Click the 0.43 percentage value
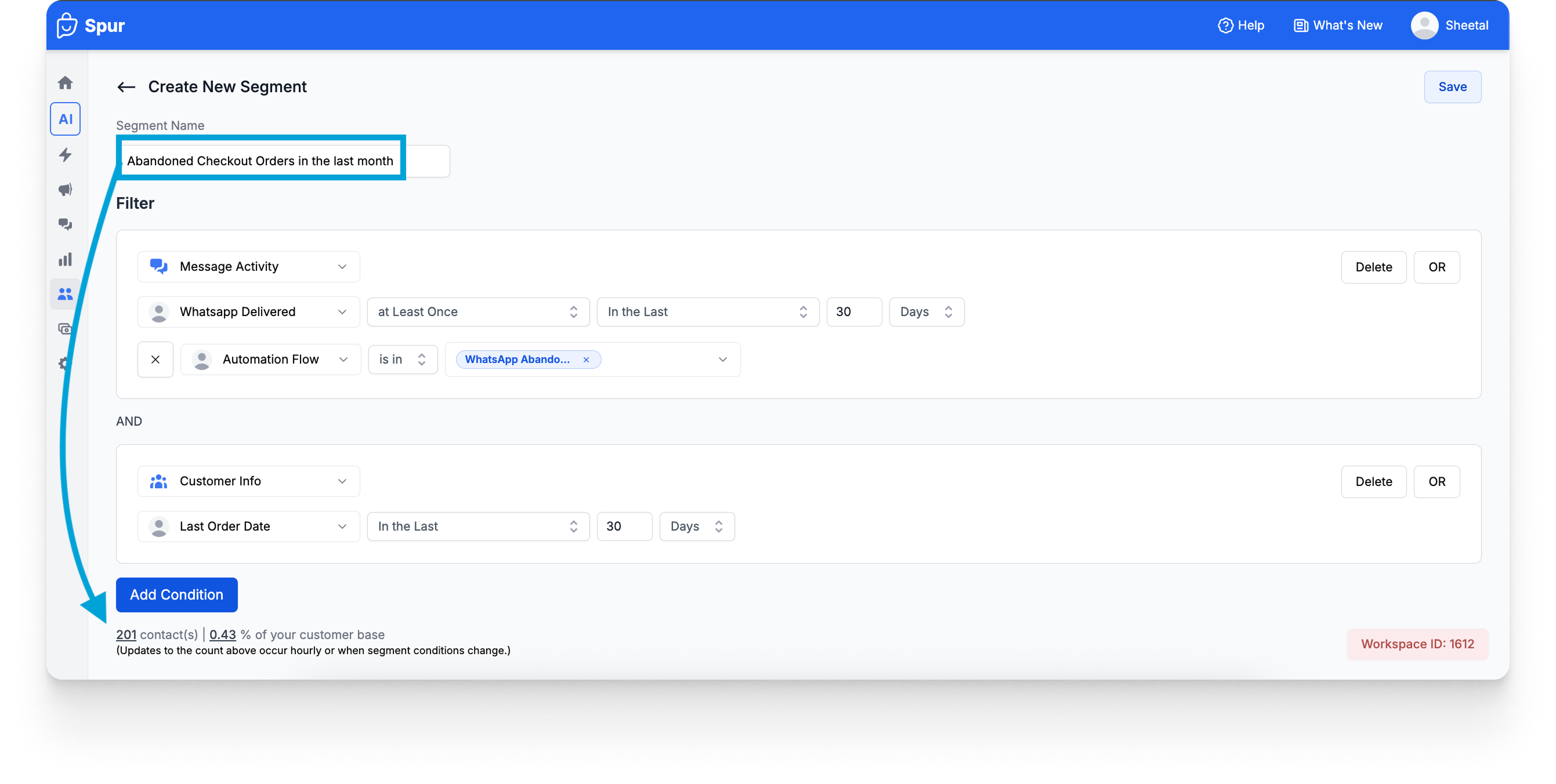 (x=222, y=634)
